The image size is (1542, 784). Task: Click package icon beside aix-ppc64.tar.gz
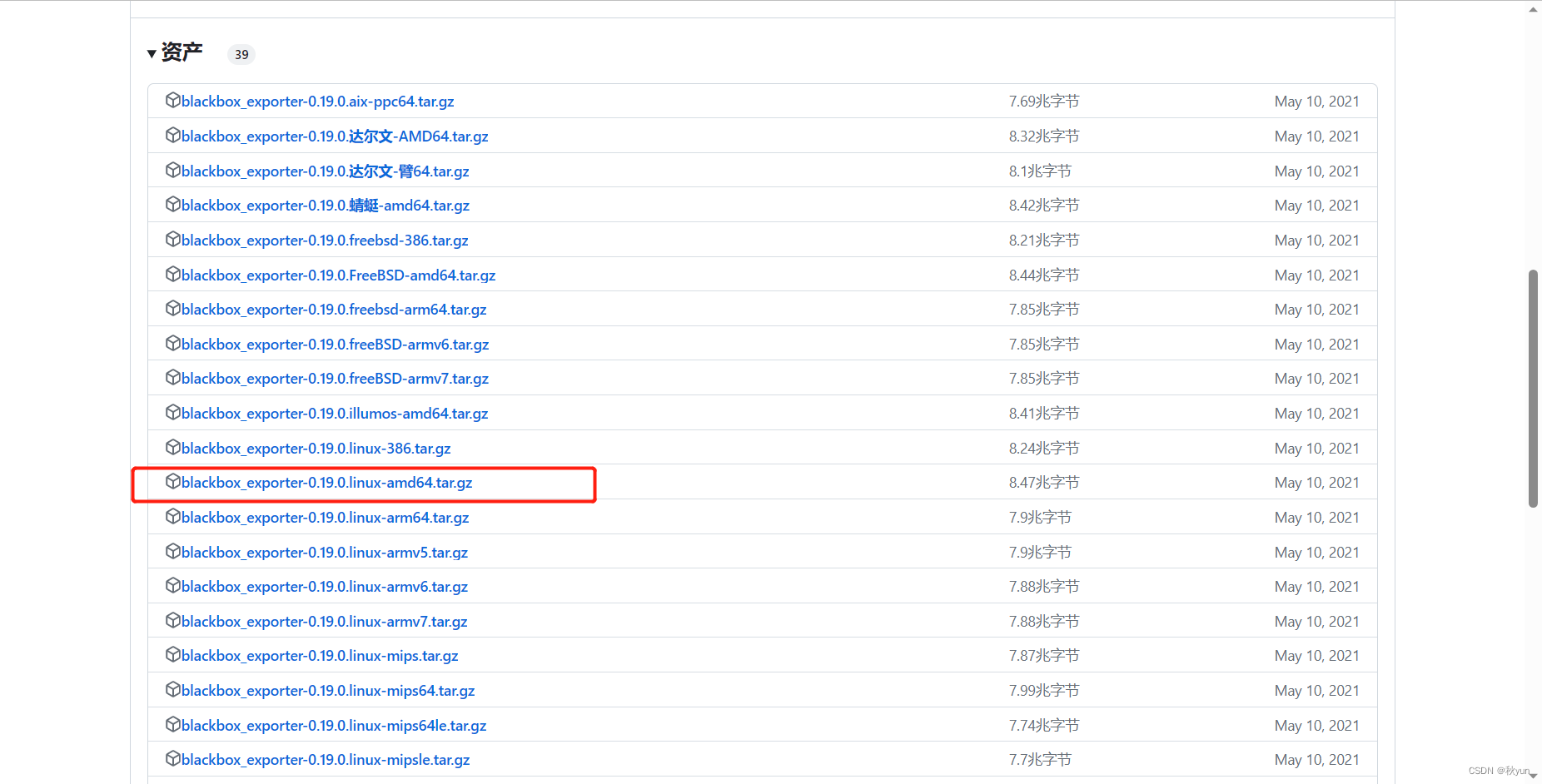[173, 100]
